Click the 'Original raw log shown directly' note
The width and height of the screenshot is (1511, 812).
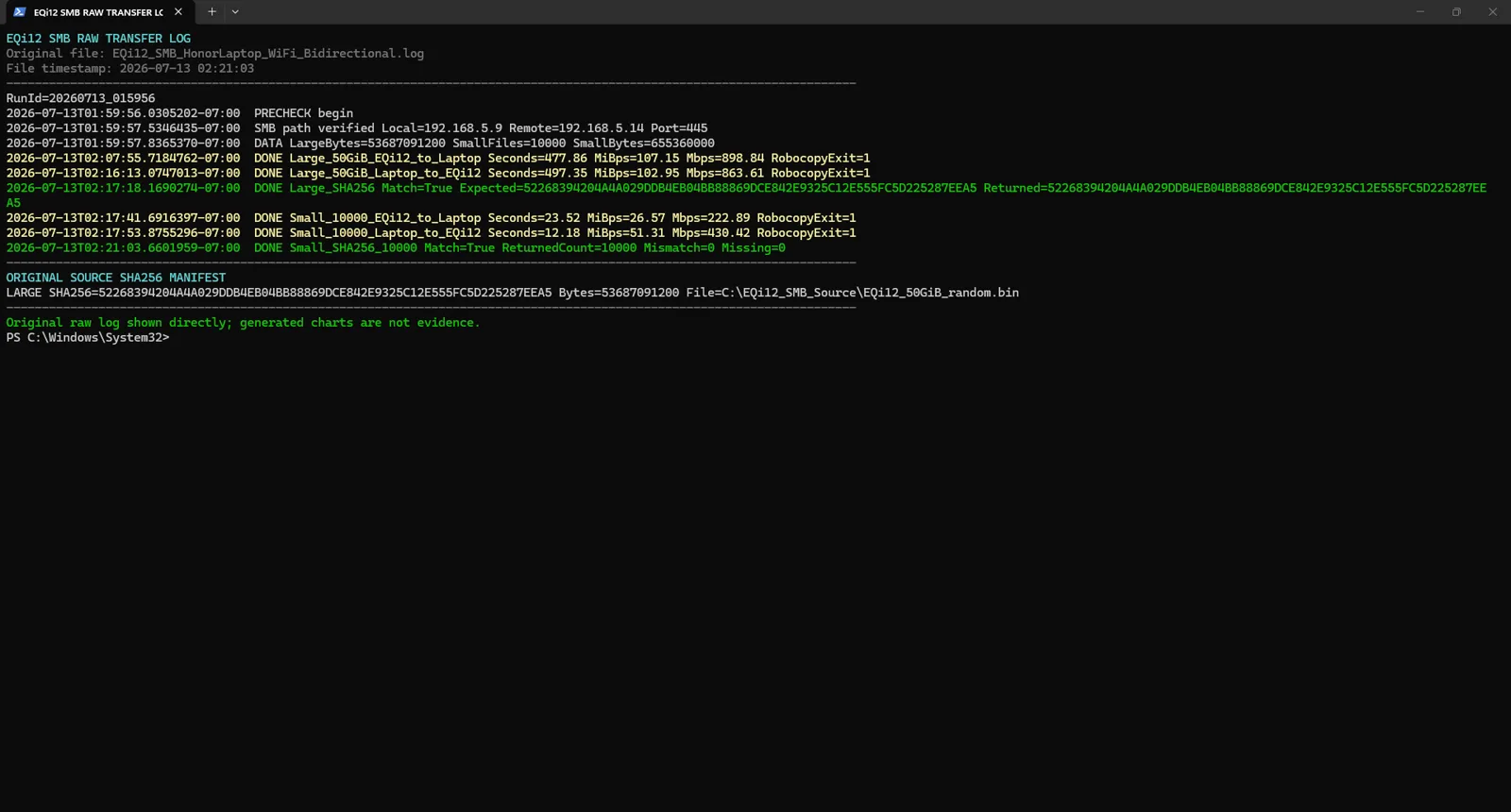pos(243,323)
